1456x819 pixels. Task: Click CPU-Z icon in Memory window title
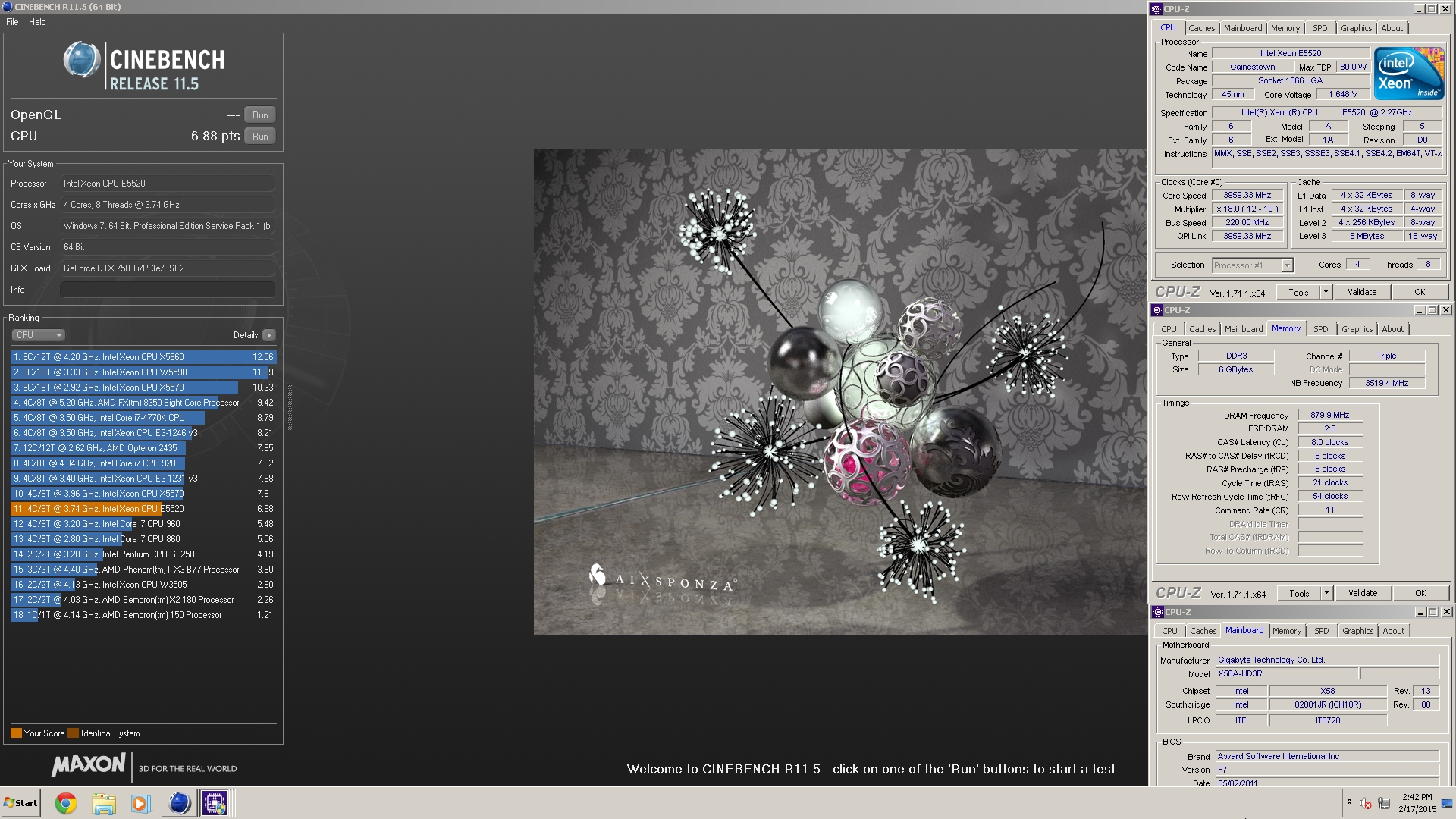1157,310
